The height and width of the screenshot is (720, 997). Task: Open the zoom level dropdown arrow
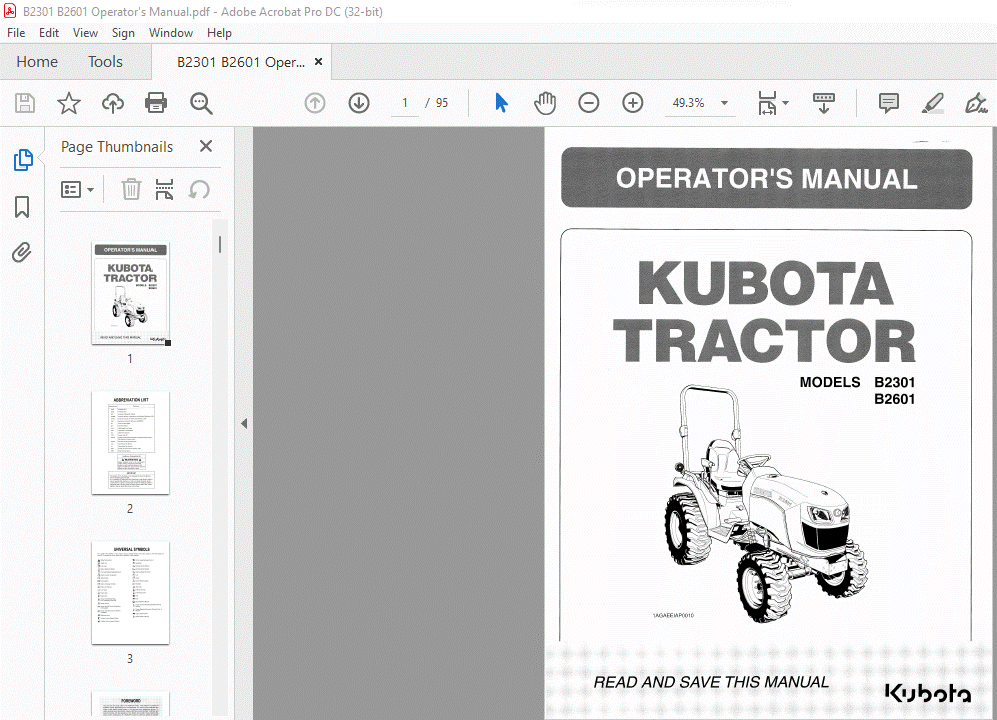(724, 103)
